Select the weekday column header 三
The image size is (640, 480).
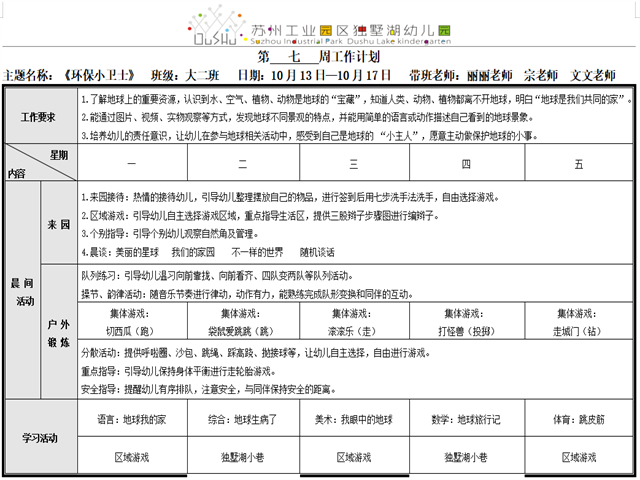point(353,162)
